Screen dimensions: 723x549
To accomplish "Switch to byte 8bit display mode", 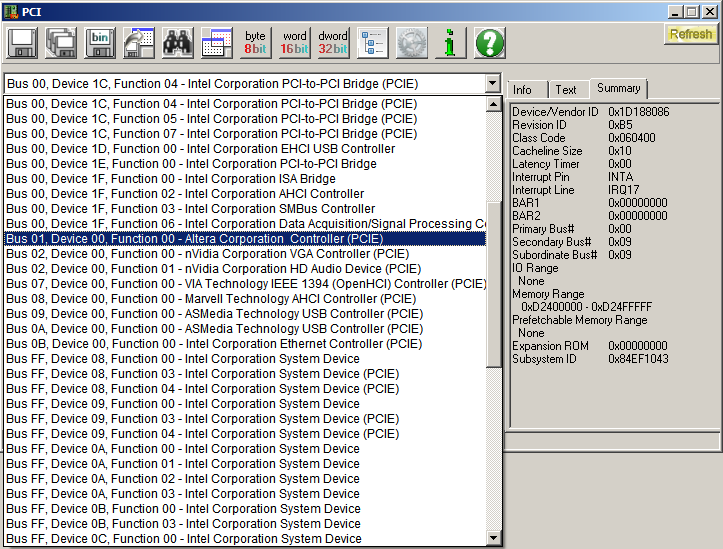I will tap(255, 42).
